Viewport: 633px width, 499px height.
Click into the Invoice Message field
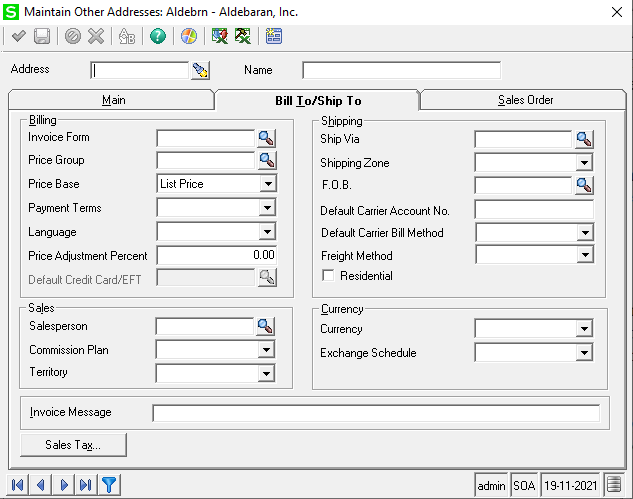pos(376,413)
